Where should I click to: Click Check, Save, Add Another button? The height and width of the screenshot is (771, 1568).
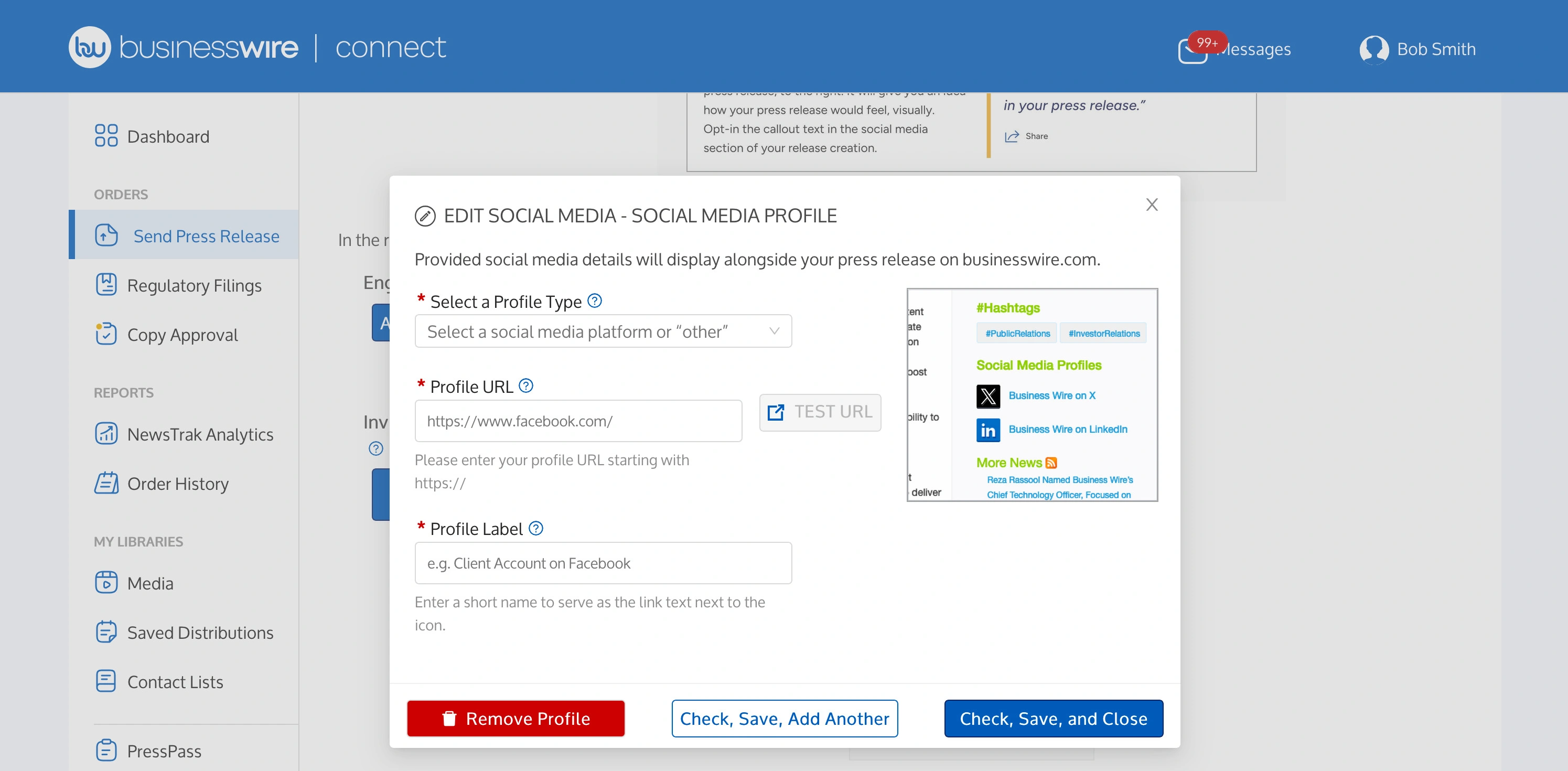point(785,718)
